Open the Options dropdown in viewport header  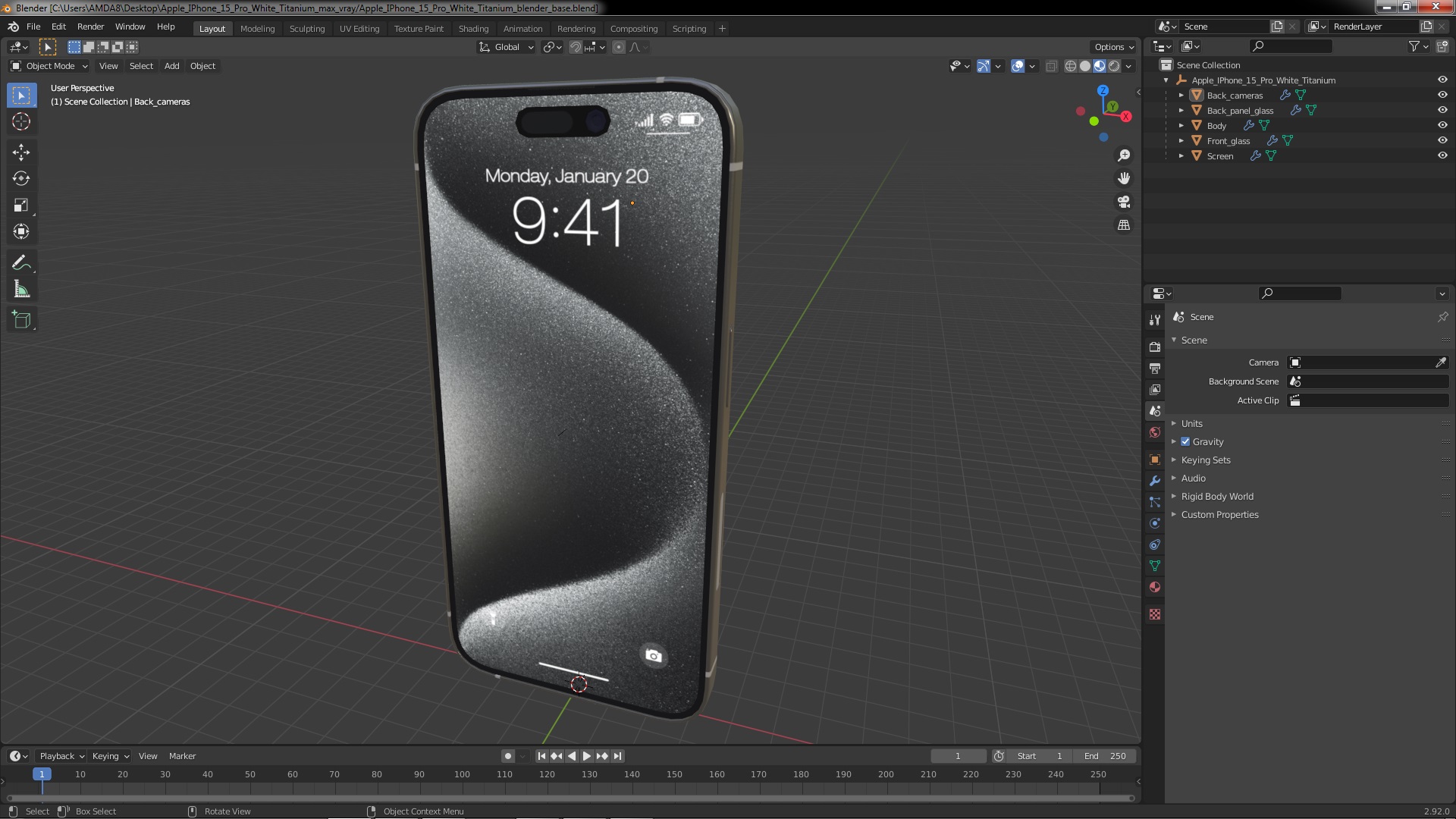(x=1114, y=47)
